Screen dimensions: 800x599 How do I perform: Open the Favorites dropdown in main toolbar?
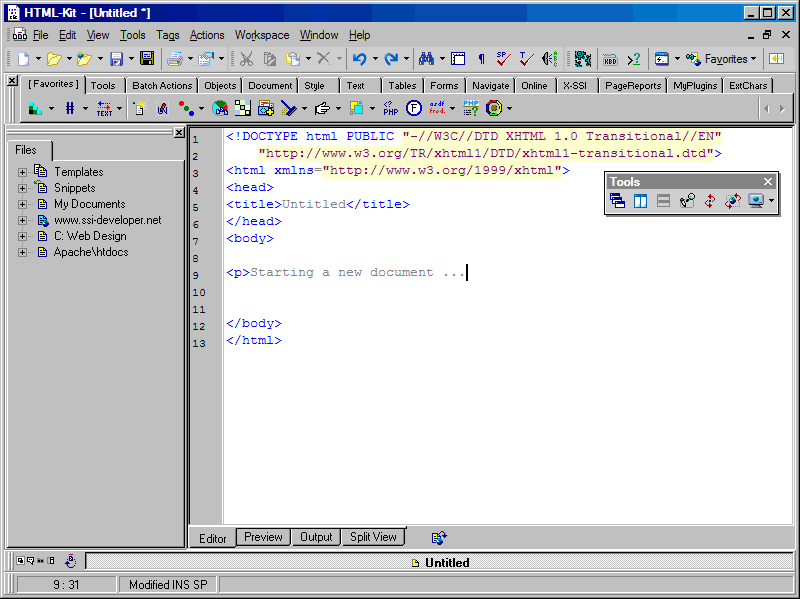click(x=721, y=59)
